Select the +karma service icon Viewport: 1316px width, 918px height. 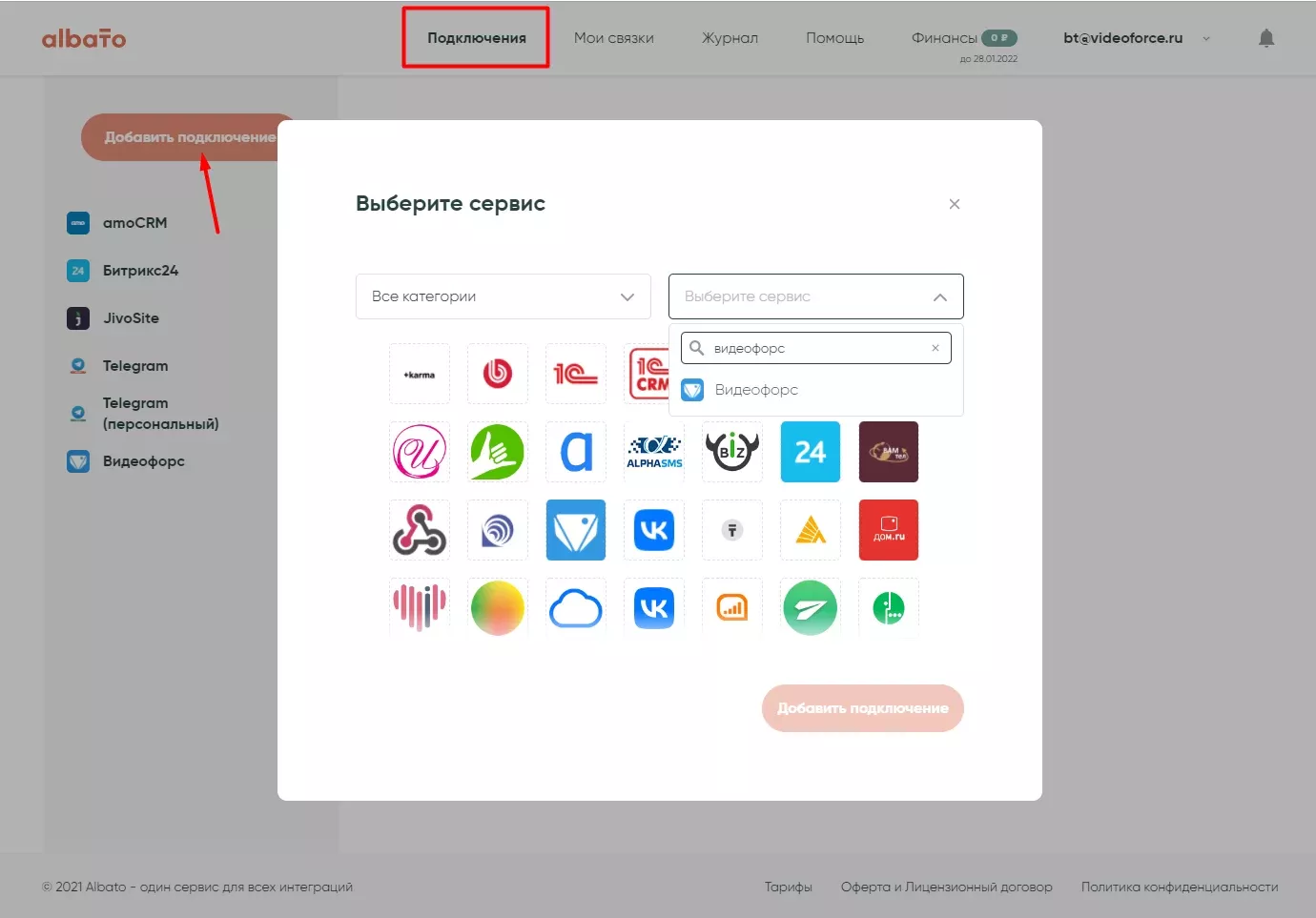pos(420,374)
